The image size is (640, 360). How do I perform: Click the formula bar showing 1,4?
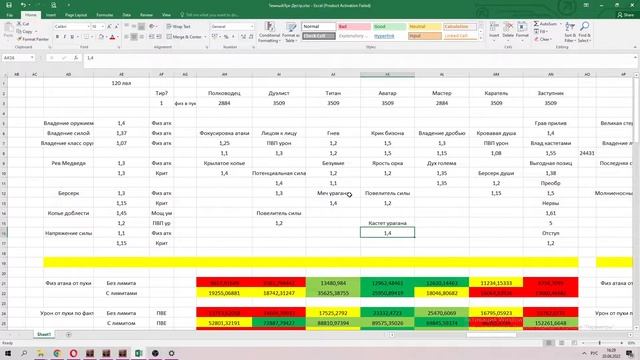(x=359, y=58)
